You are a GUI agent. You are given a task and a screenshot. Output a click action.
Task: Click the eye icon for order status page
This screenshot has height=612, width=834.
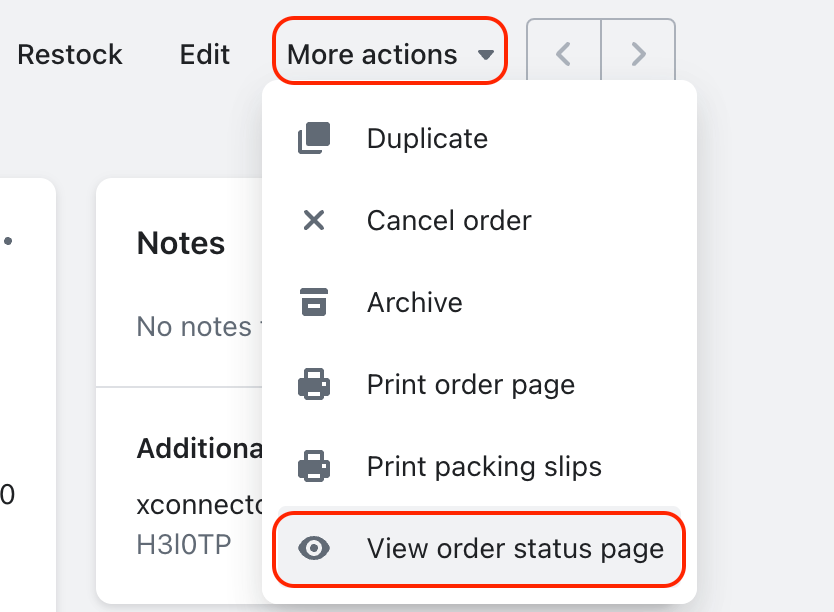pyautogui.click(x=314, y=548)
